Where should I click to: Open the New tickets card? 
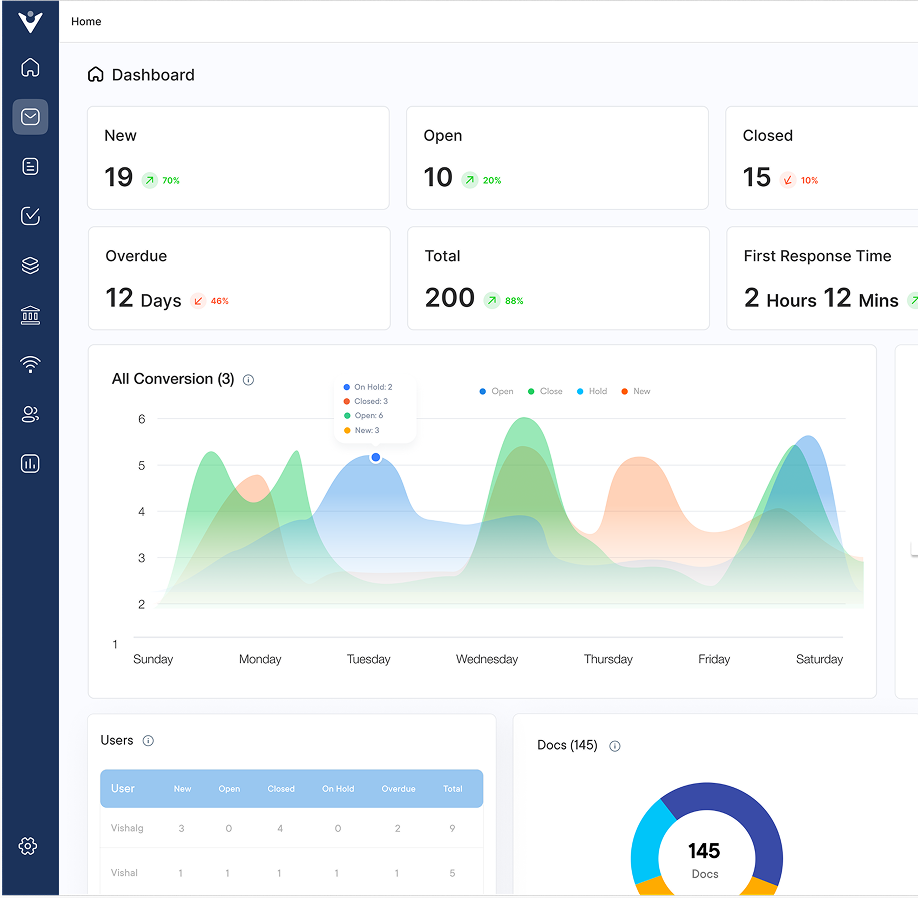pyautogui.click(x=238, y=157)
